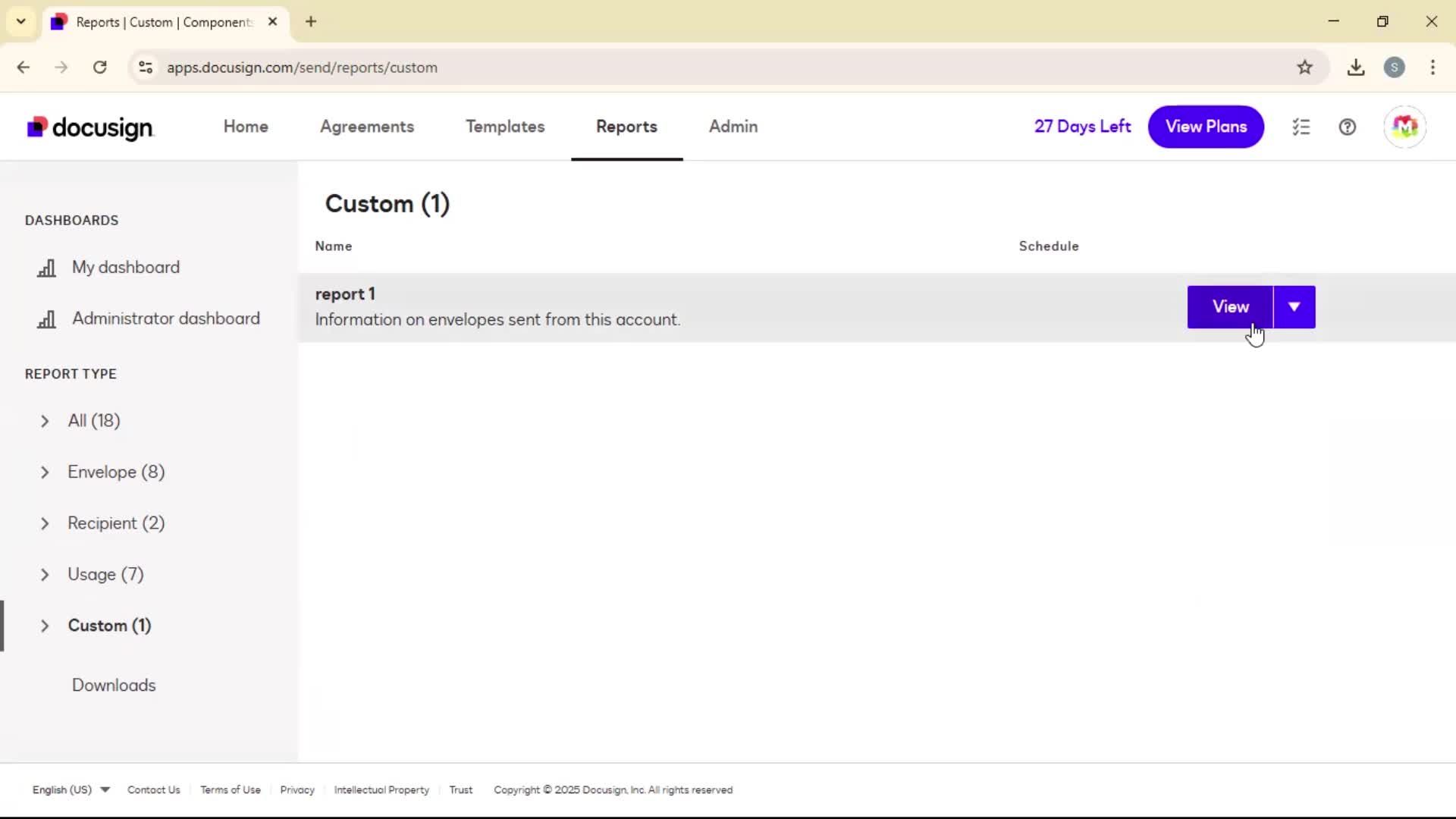Click the Docusign logo
This screenshot has height=819, width=1456.
(x=90, y=127)
